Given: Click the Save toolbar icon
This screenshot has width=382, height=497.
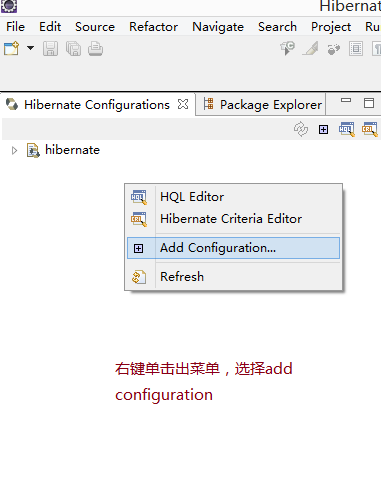Looking at the screenshot, I should tap(50, 49).
